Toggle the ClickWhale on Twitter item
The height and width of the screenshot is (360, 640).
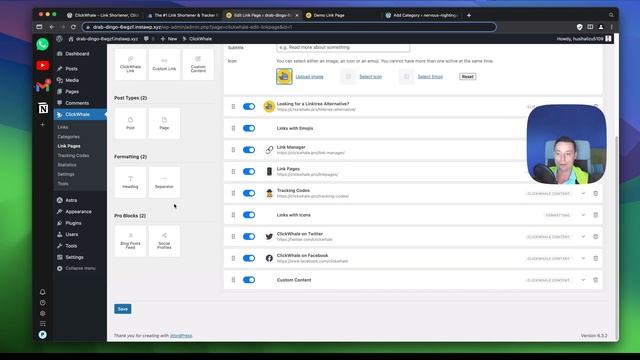point(249,236)
